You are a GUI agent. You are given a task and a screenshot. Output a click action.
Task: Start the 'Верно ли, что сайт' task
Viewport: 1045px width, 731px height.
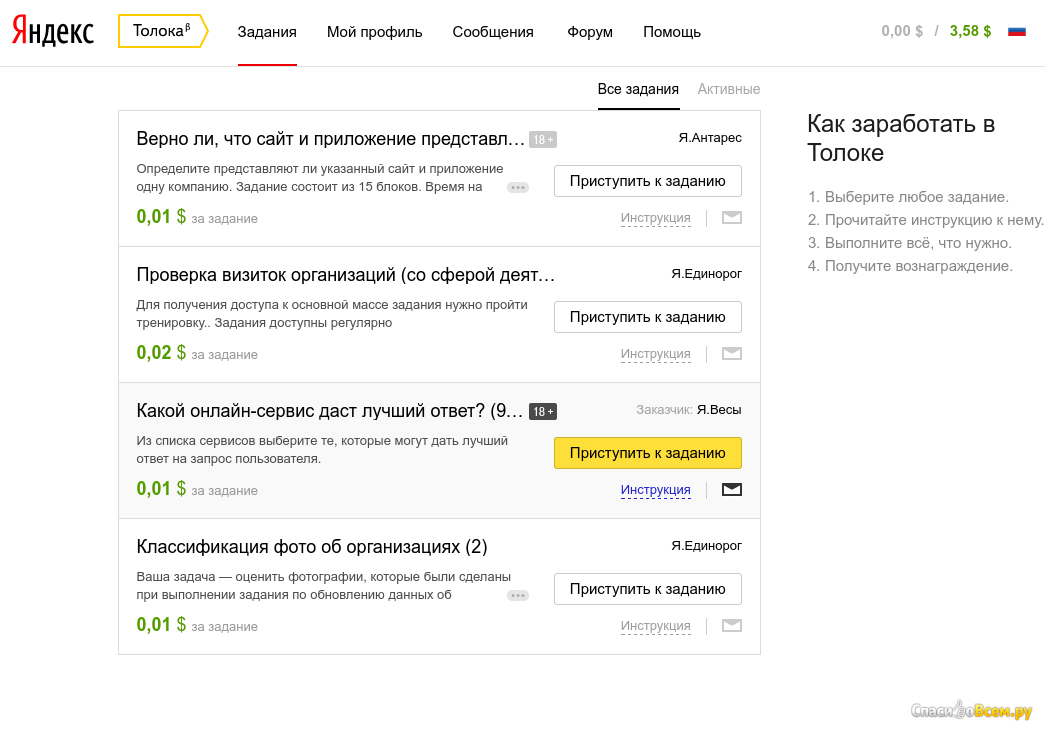pos(648,181)
